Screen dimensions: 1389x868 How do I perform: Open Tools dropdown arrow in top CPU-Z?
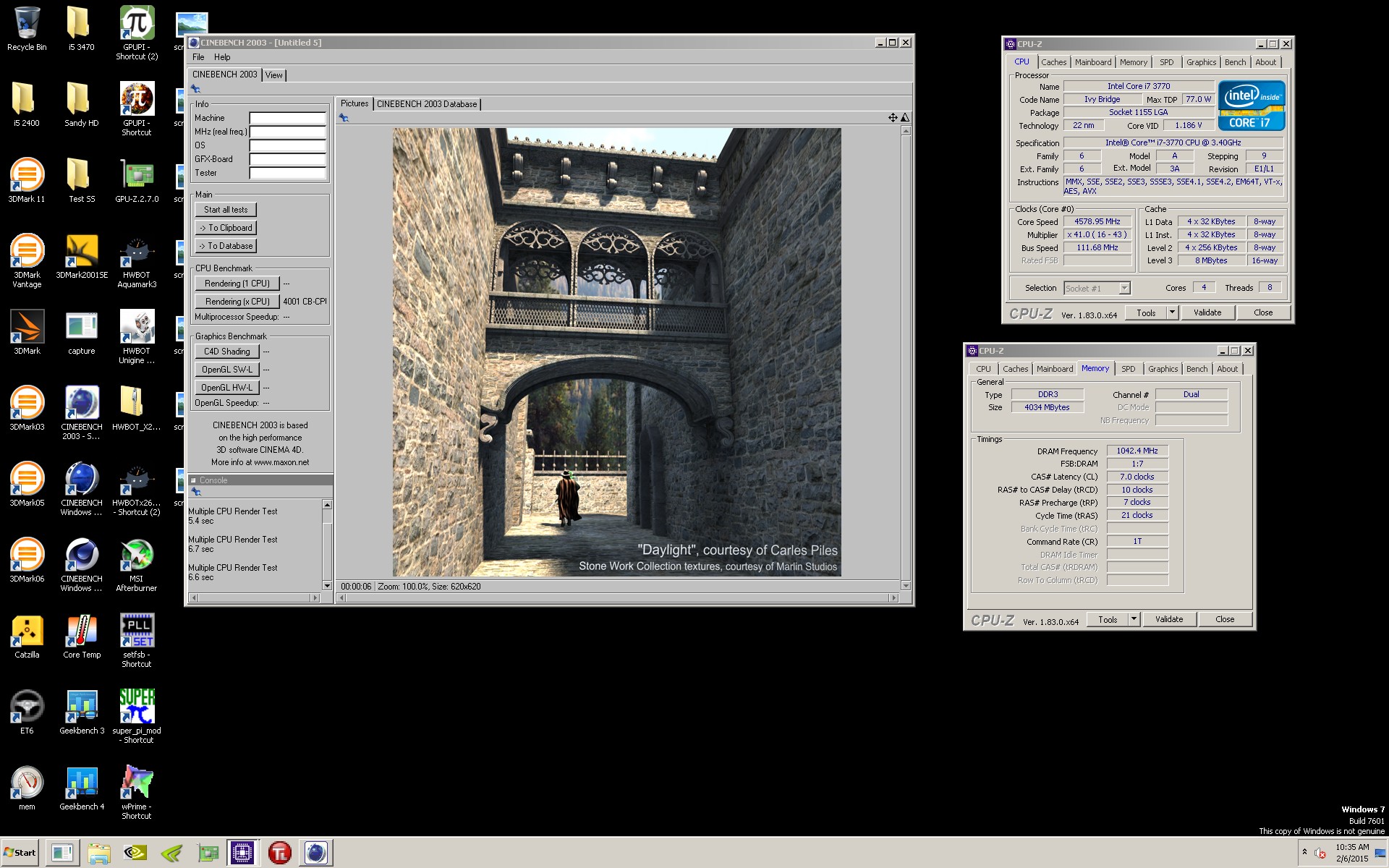pos(1172,312)
